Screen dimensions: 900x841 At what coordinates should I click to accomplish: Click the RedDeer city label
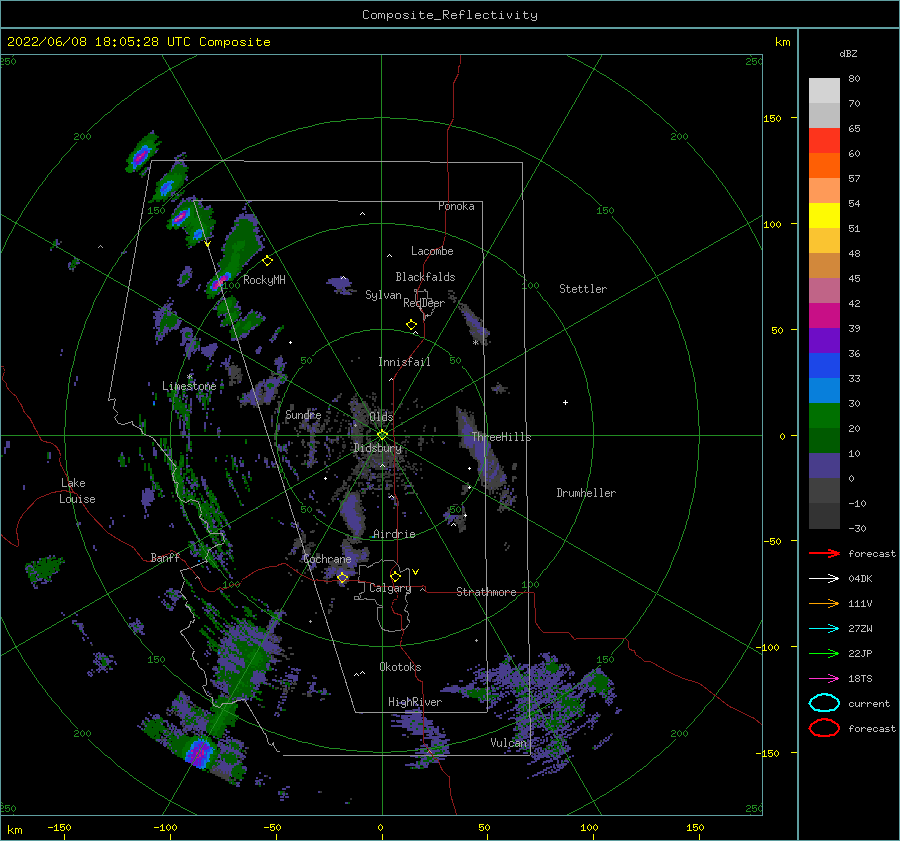(x=424, y=303)
